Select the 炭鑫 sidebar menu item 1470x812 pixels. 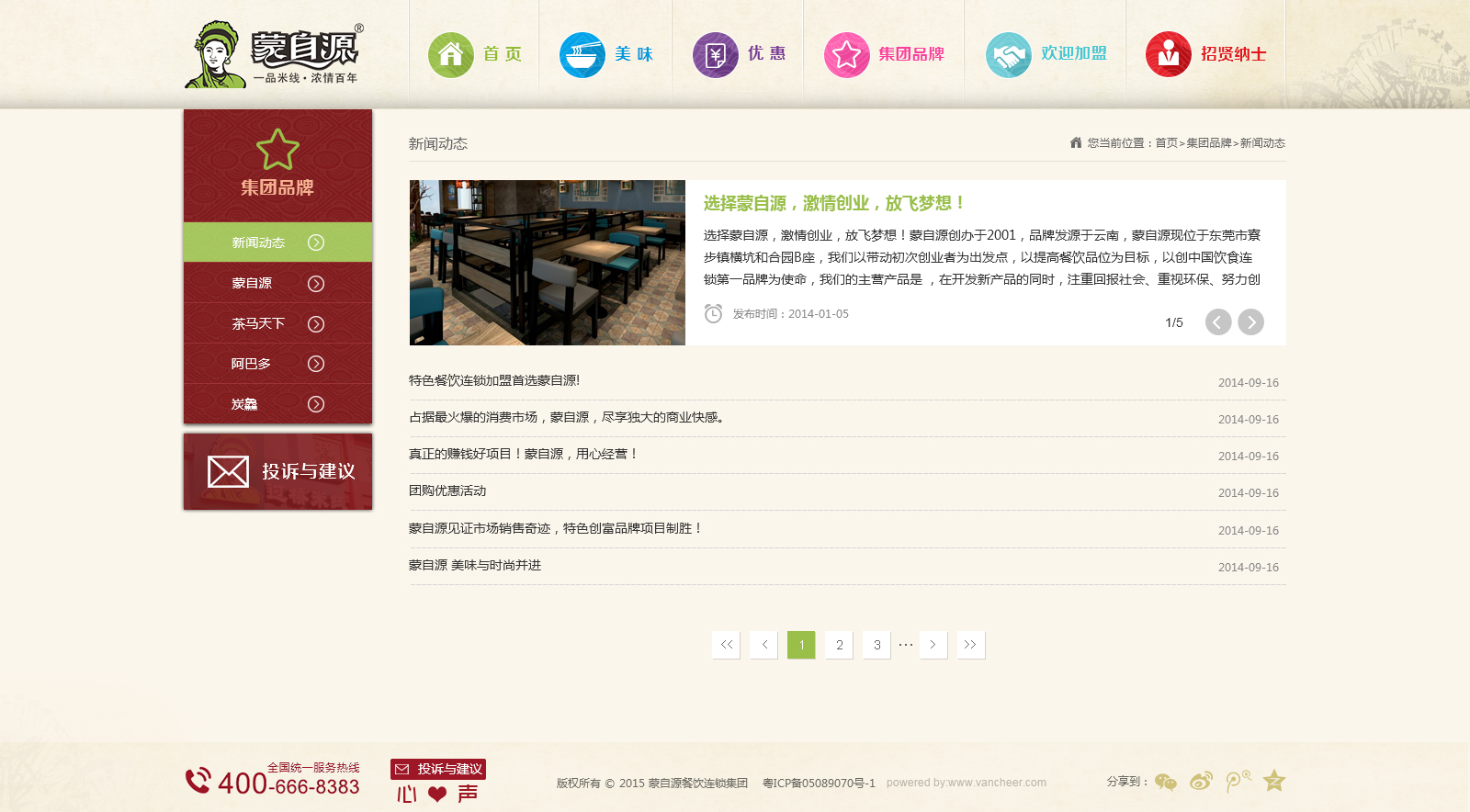[x=277, y=404]
